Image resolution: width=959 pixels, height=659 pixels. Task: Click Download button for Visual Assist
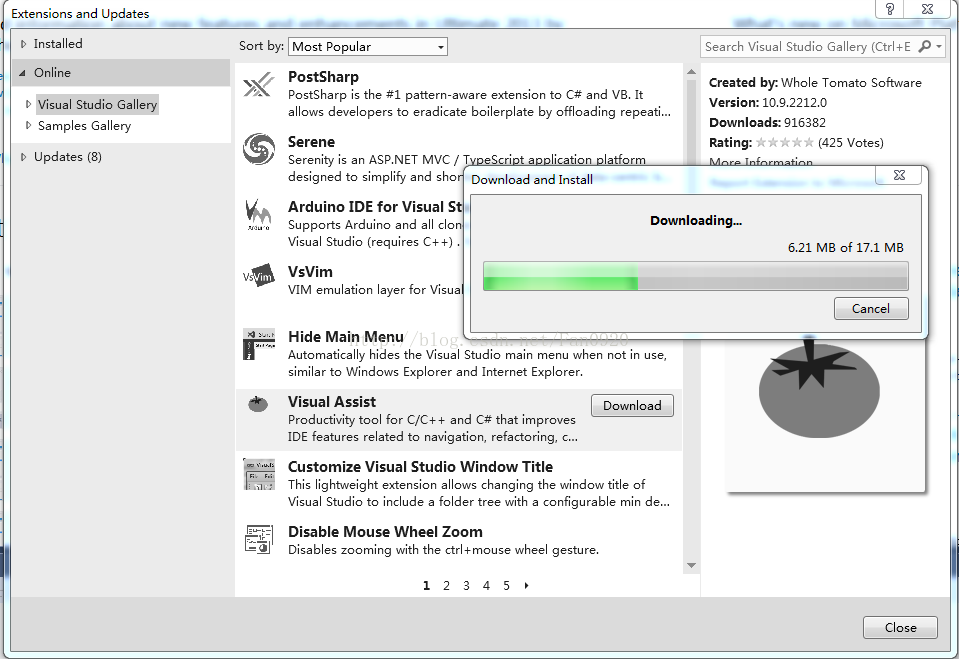pyautogui.click(x=632, y=406)
